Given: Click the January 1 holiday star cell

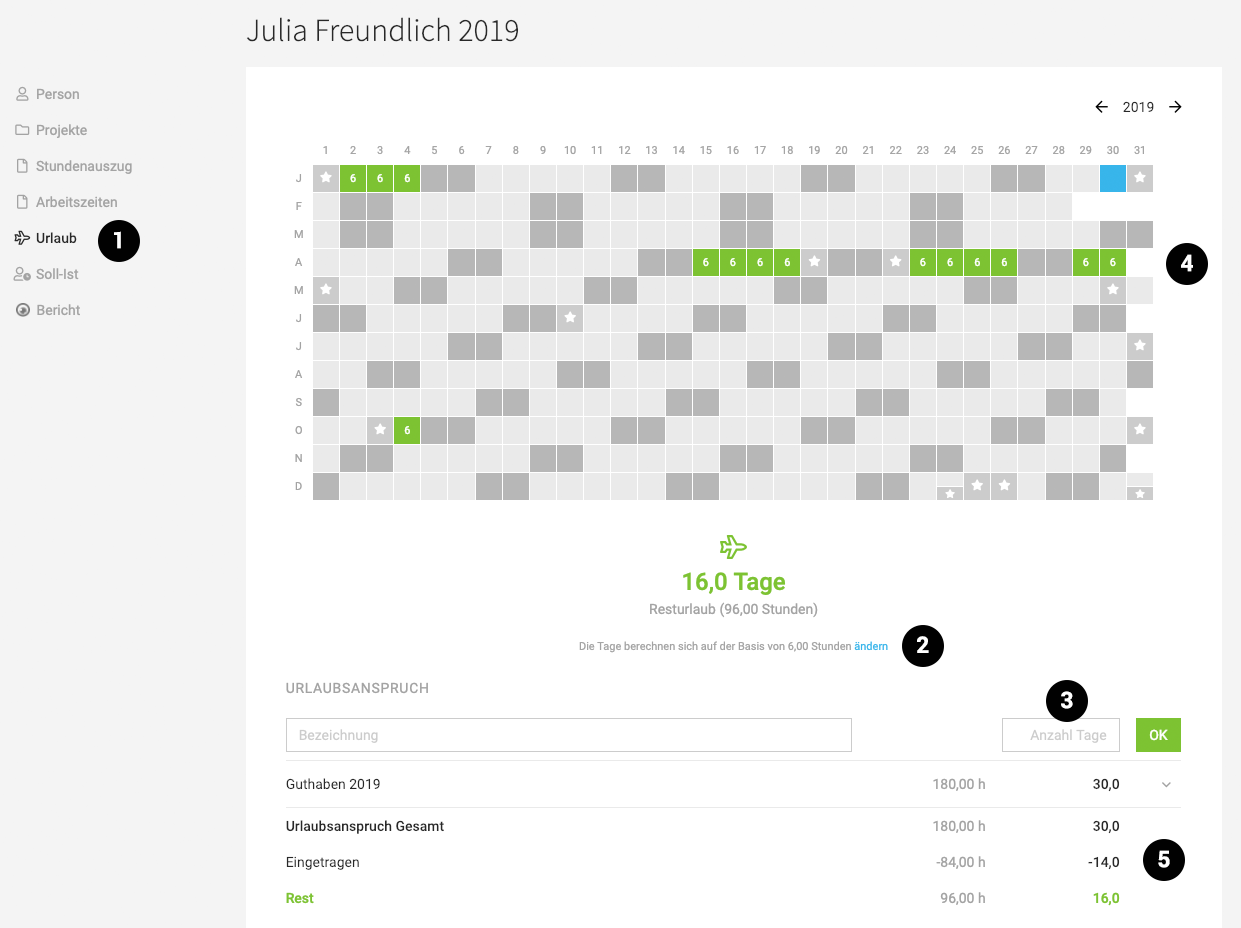Looking at the screenshot, I should 326,178.
